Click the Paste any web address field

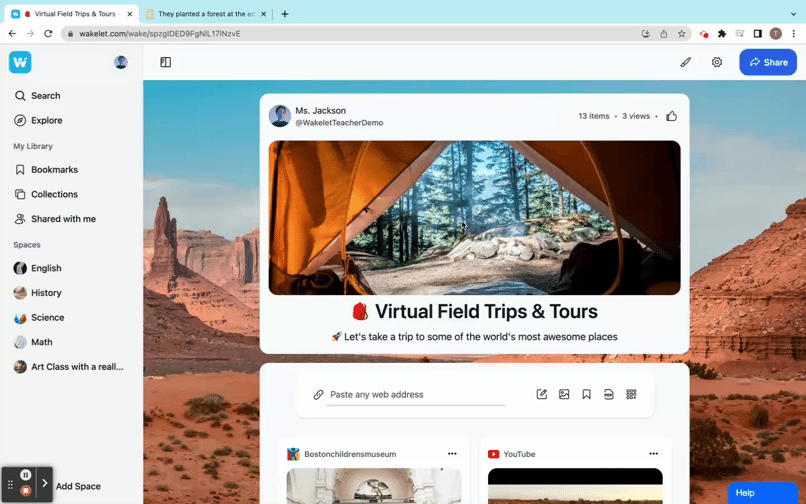click(416, 395)
